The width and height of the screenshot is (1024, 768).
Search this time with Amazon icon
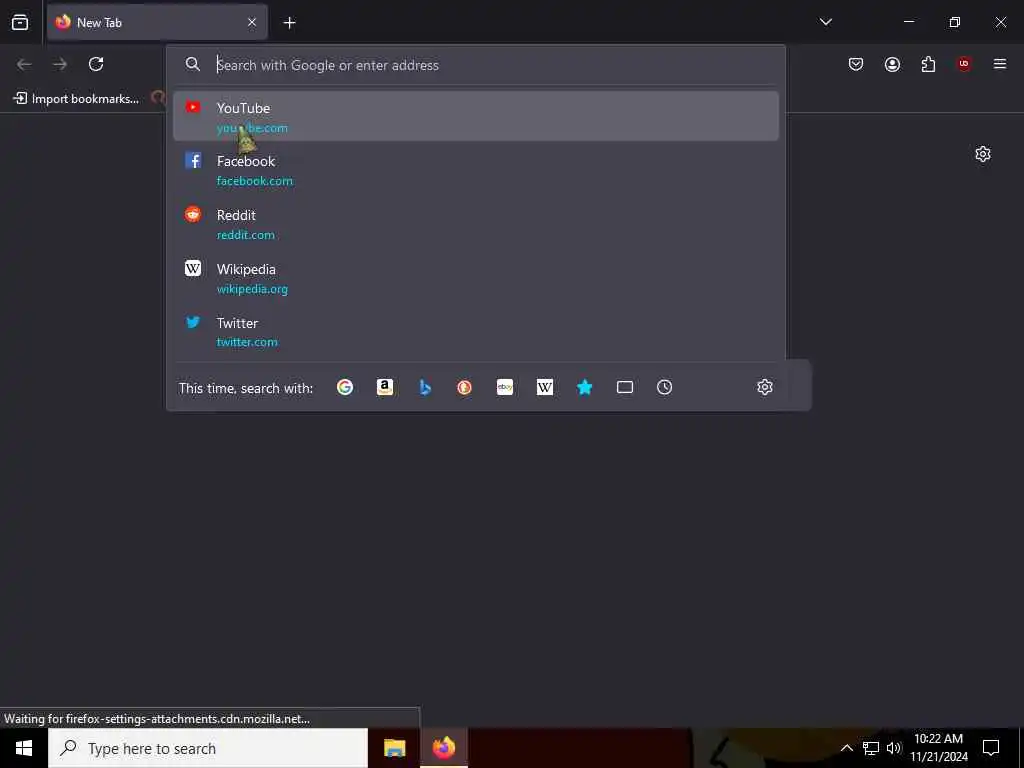click(385, 387)
